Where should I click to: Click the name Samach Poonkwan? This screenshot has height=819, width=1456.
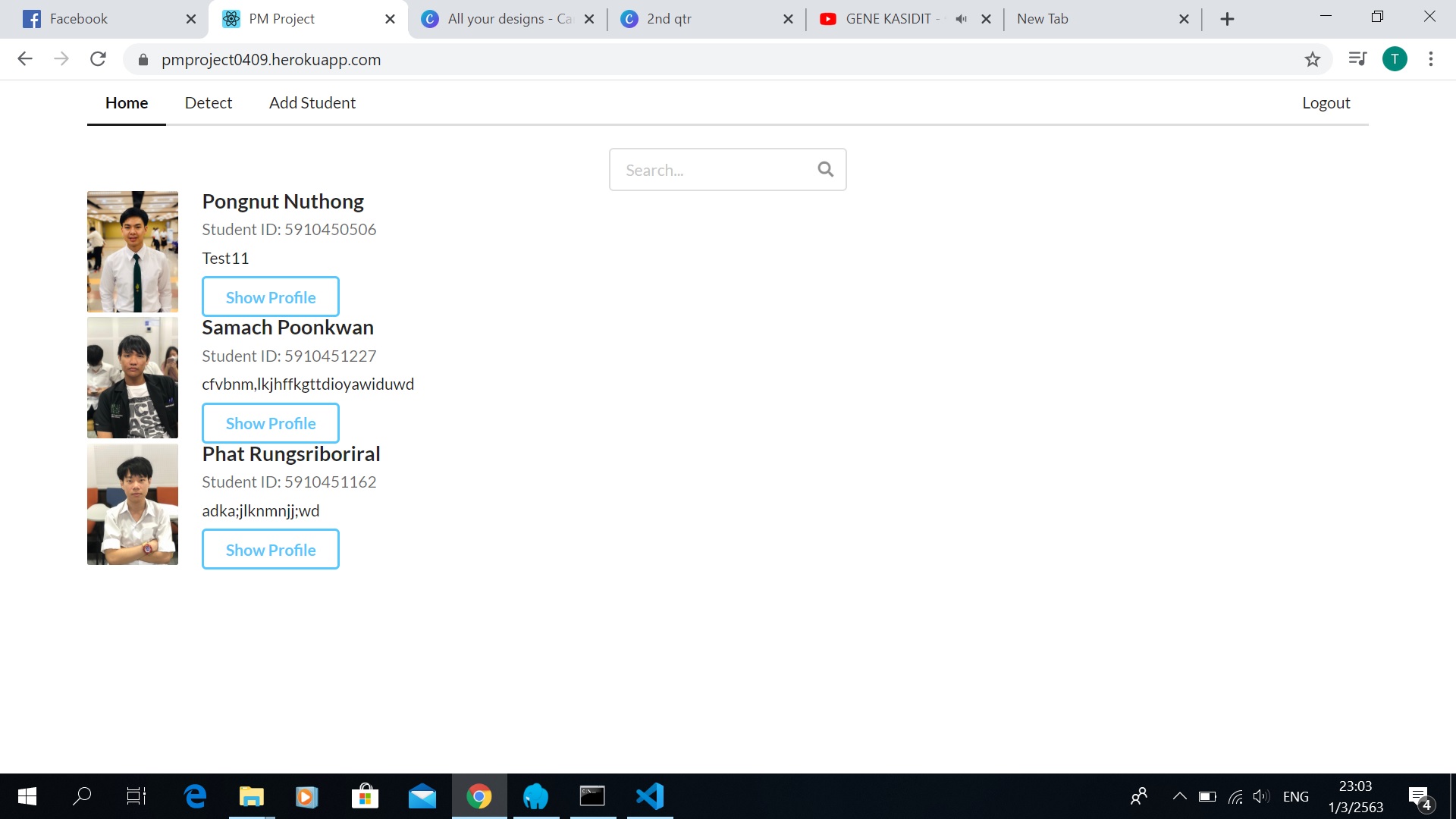(x=288, y=327)
